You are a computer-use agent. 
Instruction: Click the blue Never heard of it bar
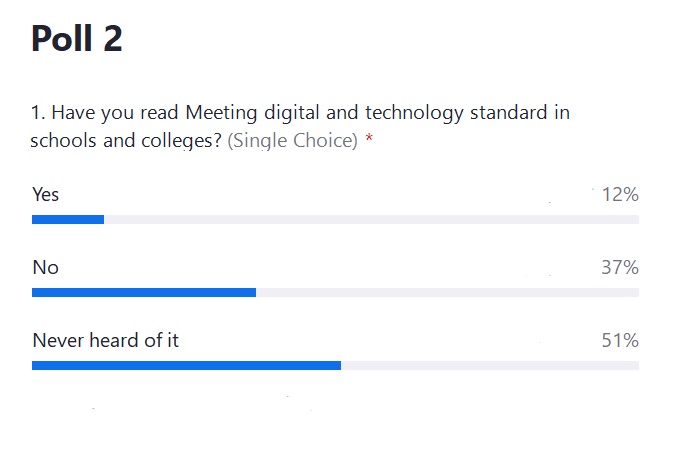coord(186,366)
